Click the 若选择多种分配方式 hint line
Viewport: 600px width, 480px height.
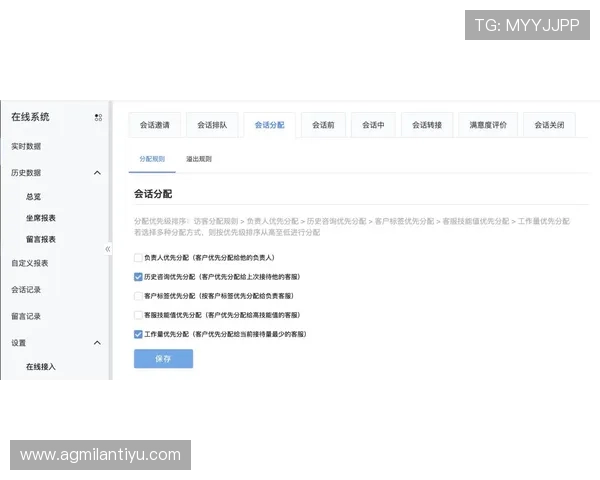[227, 232]
